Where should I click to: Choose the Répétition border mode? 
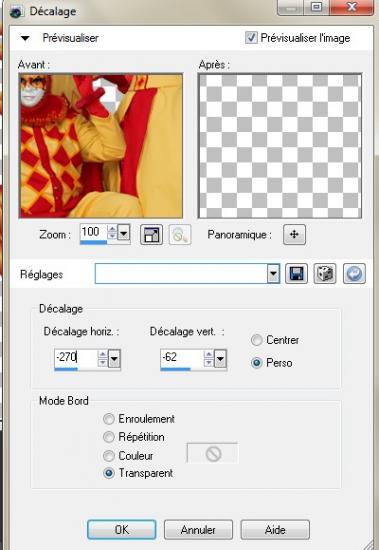108,437
